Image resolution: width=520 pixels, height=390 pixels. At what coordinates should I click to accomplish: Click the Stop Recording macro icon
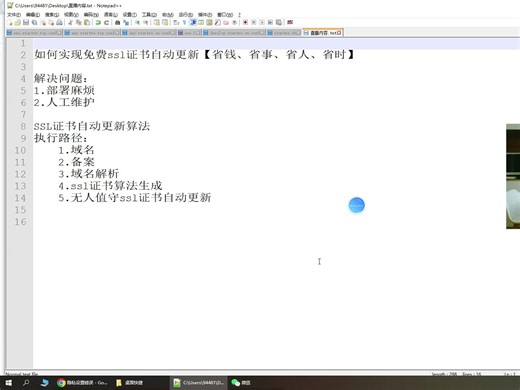click(x=254, y=23)
